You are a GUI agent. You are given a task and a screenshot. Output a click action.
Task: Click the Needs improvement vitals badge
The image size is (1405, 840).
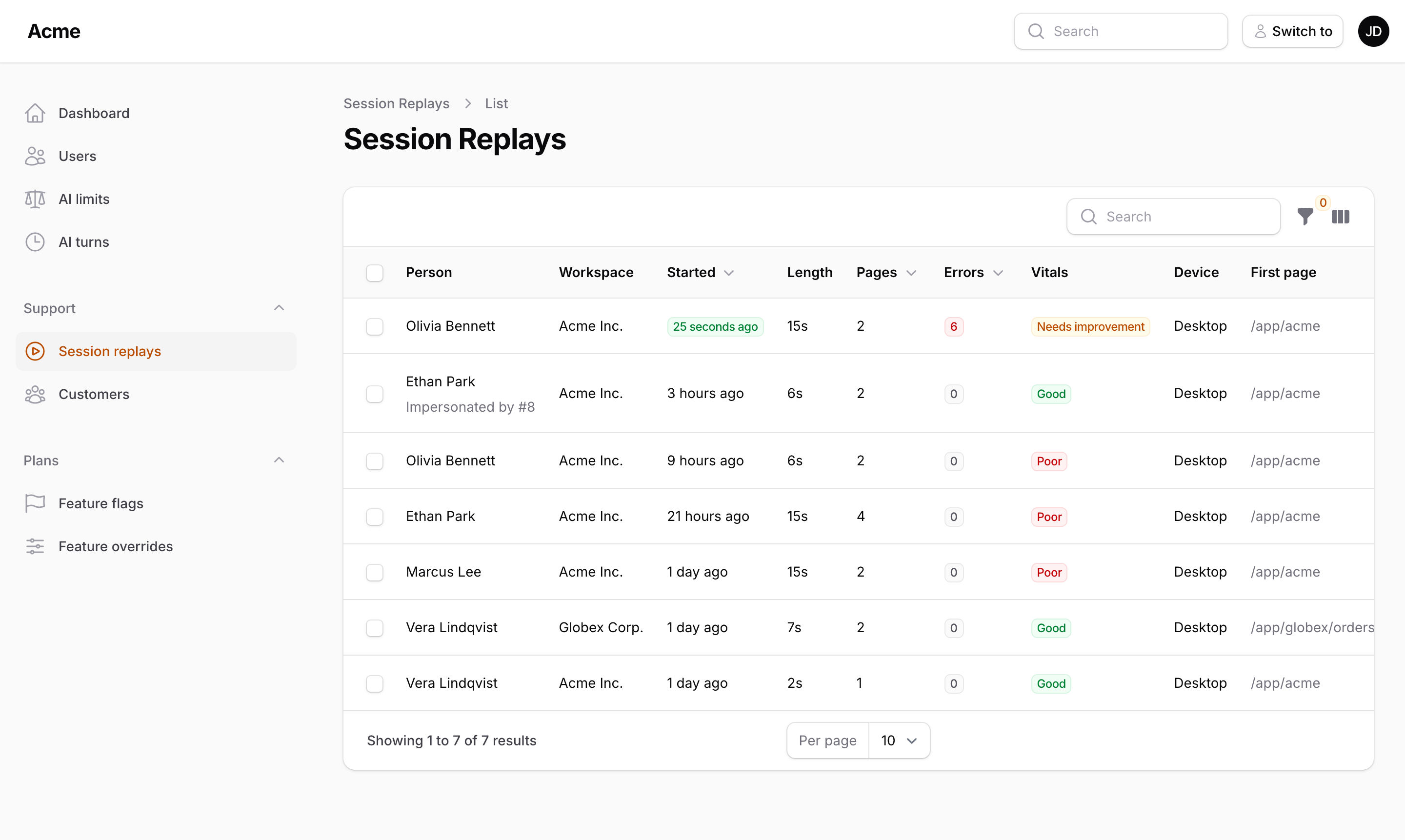coord(1090,327)
